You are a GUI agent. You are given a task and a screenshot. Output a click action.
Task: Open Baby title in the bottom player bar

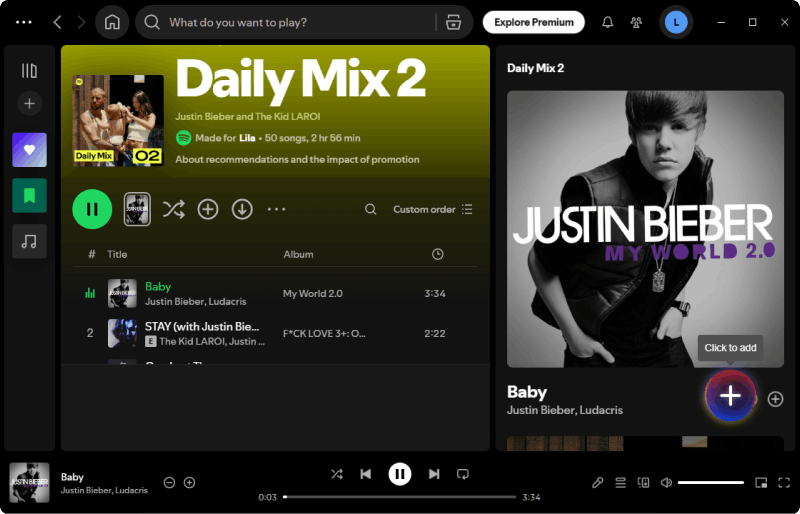coord(72,477)
